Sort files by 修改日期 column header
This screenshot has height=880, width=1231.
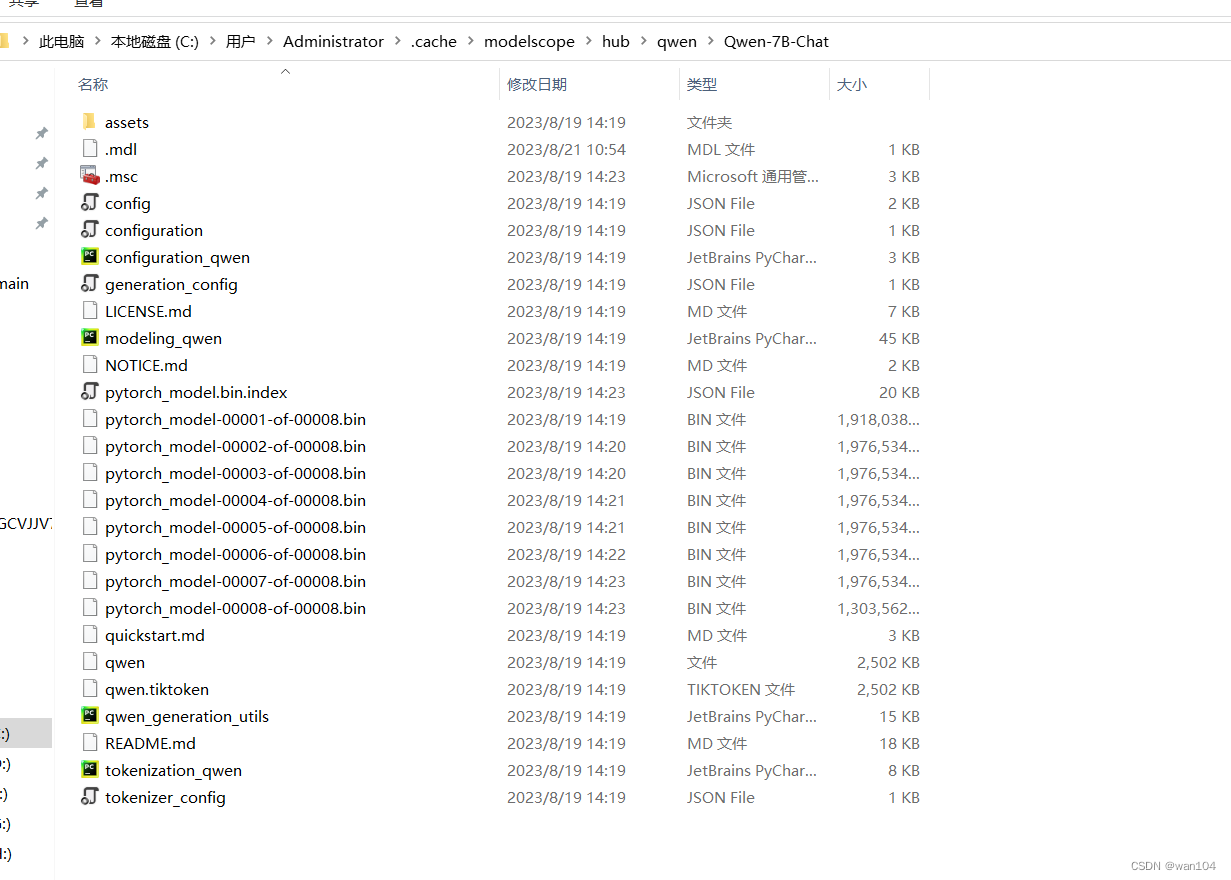point(537,85)
